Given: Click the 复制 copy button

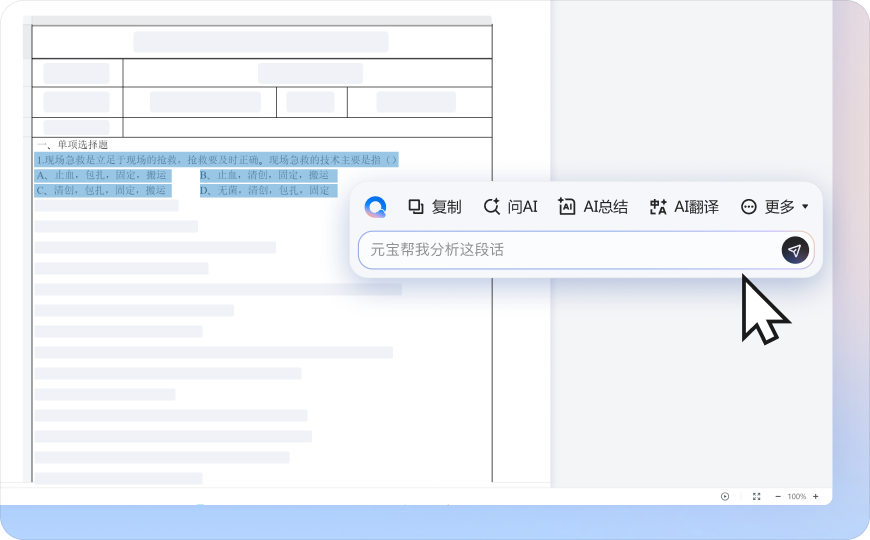Looking at the screenshot, I should pos(434,207).
